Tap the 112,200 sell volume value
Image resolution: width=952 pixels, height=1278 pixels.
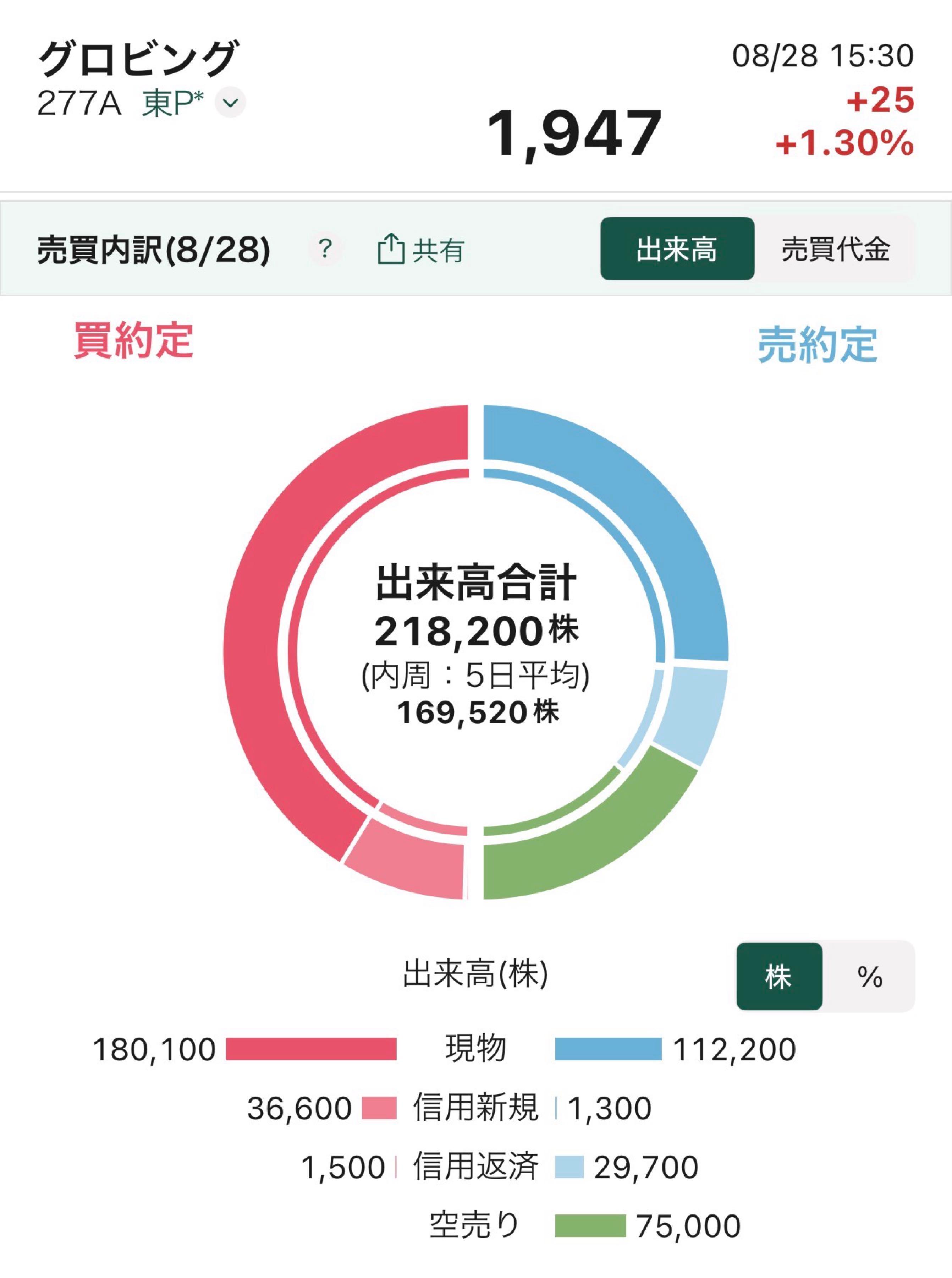[x=735, y=1049]
